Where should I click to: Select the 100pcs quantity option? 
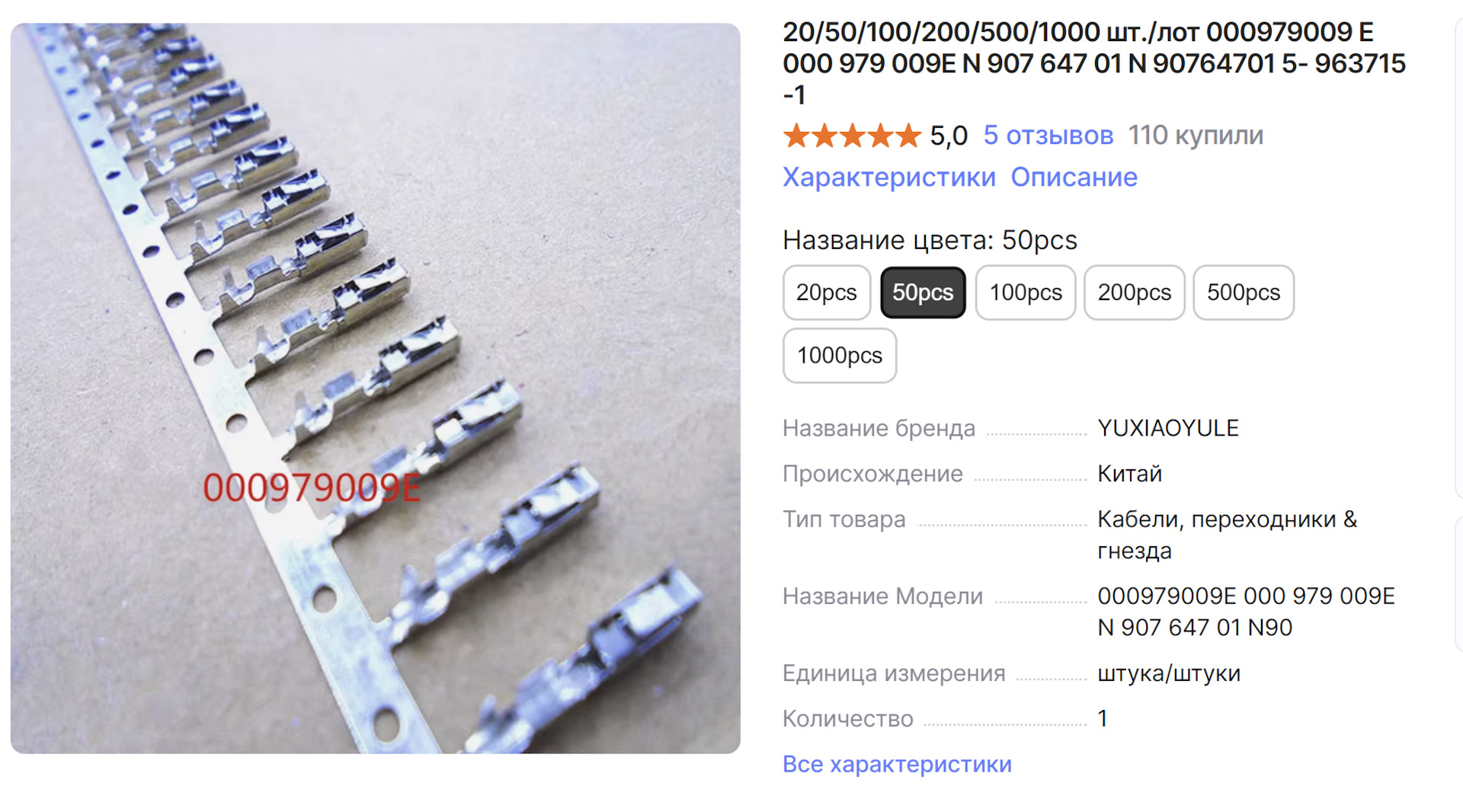click(x=1026, y=293)
